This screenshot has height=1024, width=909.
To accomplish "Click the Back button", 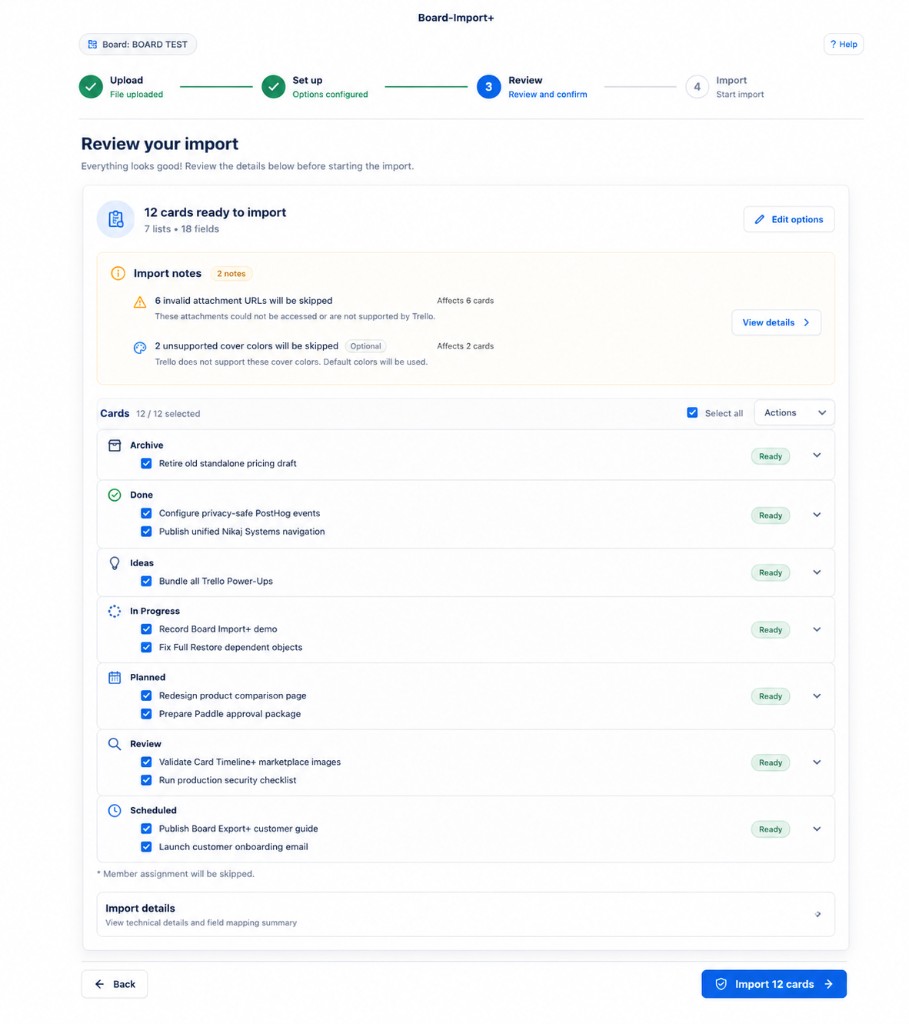I will (x=114, y=984).
